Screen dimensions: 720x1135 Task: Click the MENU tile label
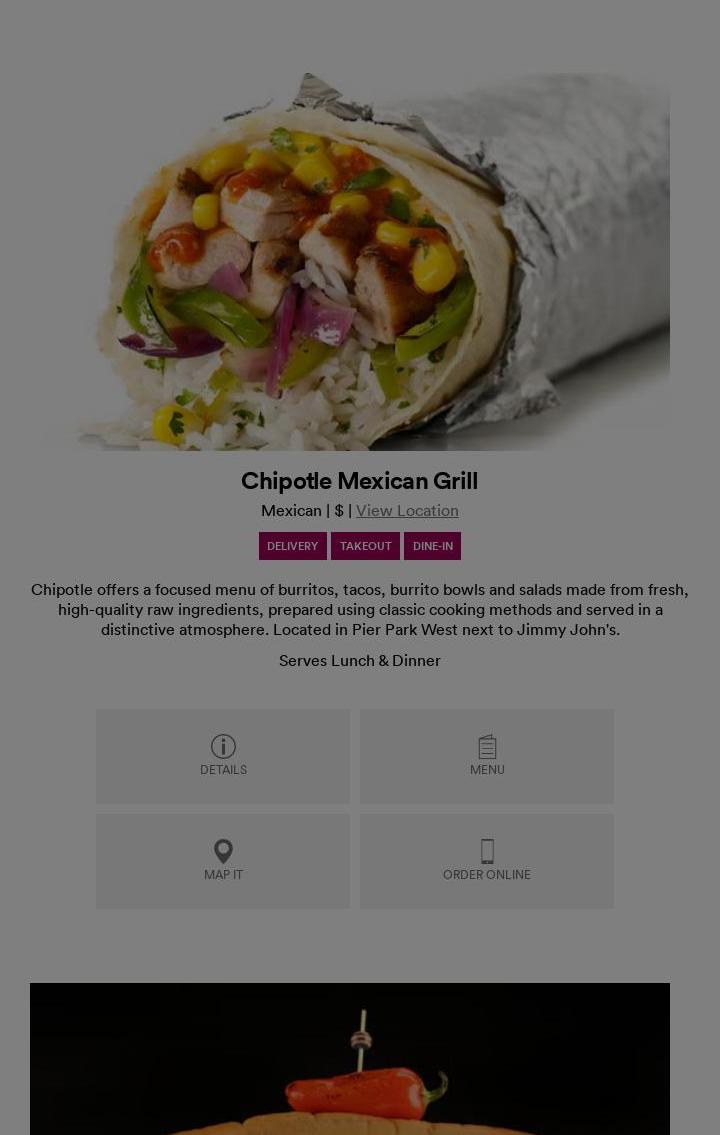point(487,769)
